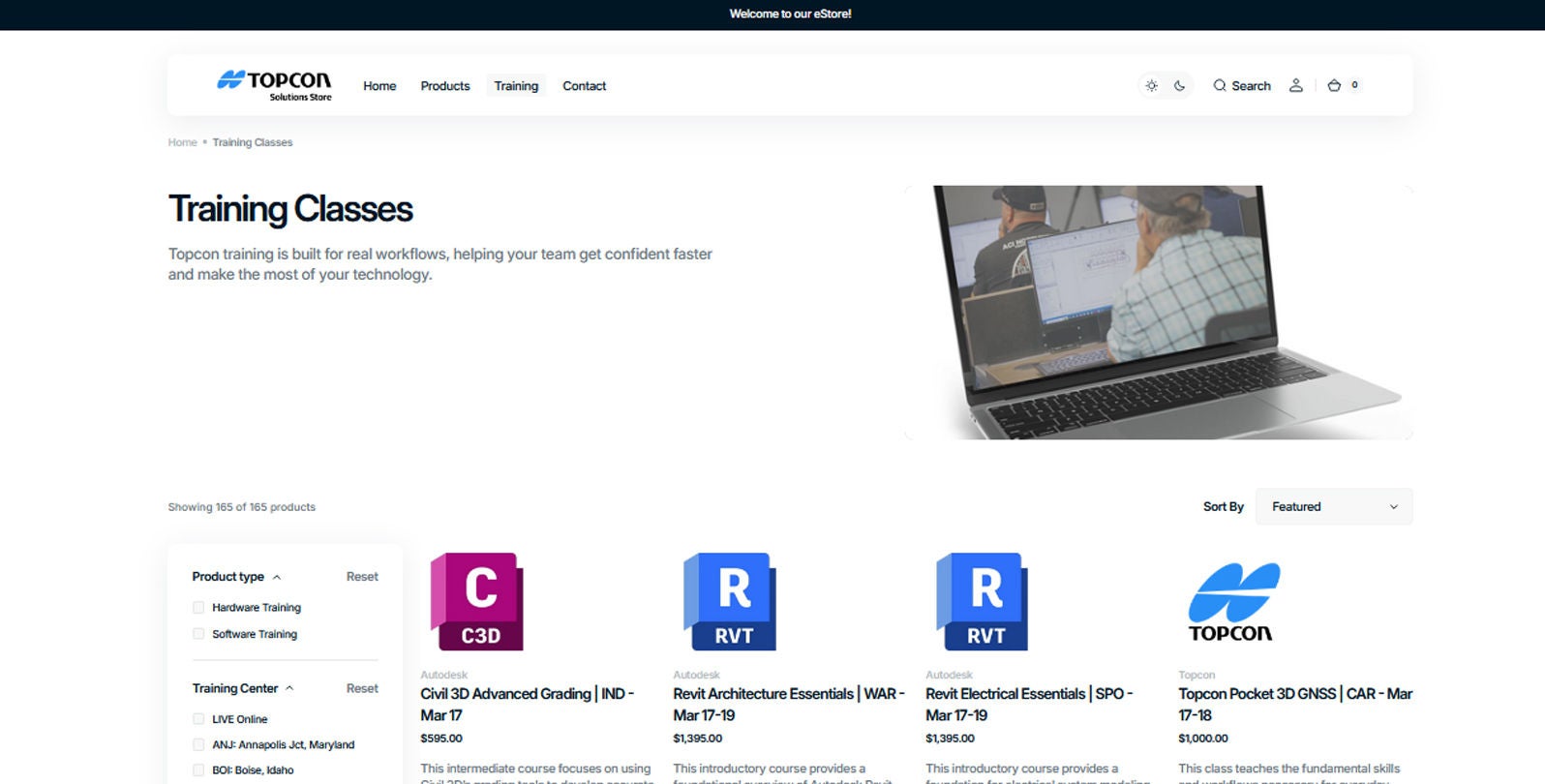Viewport: 1545px width, 784px height.
Task: Click the Home breadcrumb link
Action: point(182,142)
